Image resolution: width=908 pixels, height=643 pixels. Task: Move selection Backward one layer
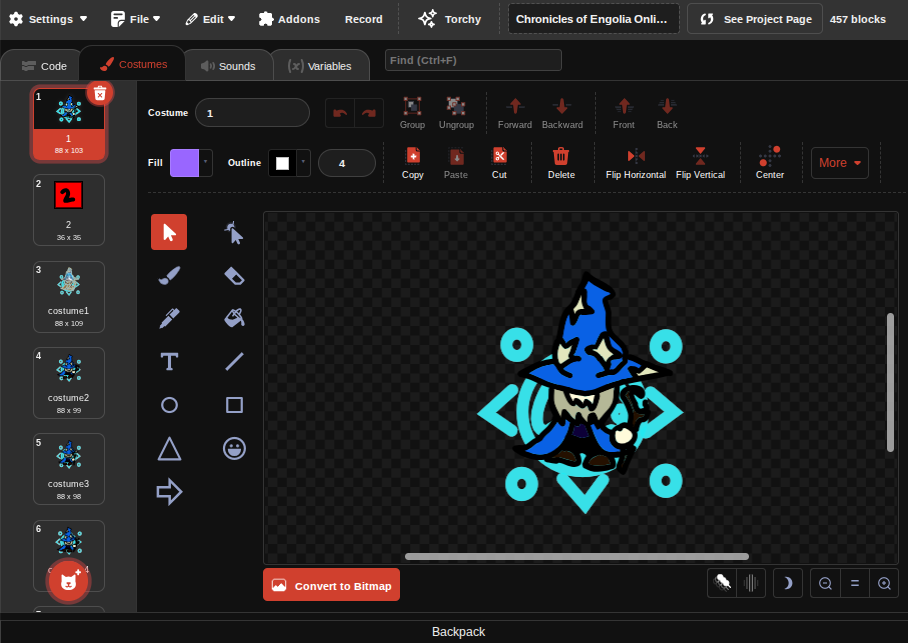[x=562, y=113]
